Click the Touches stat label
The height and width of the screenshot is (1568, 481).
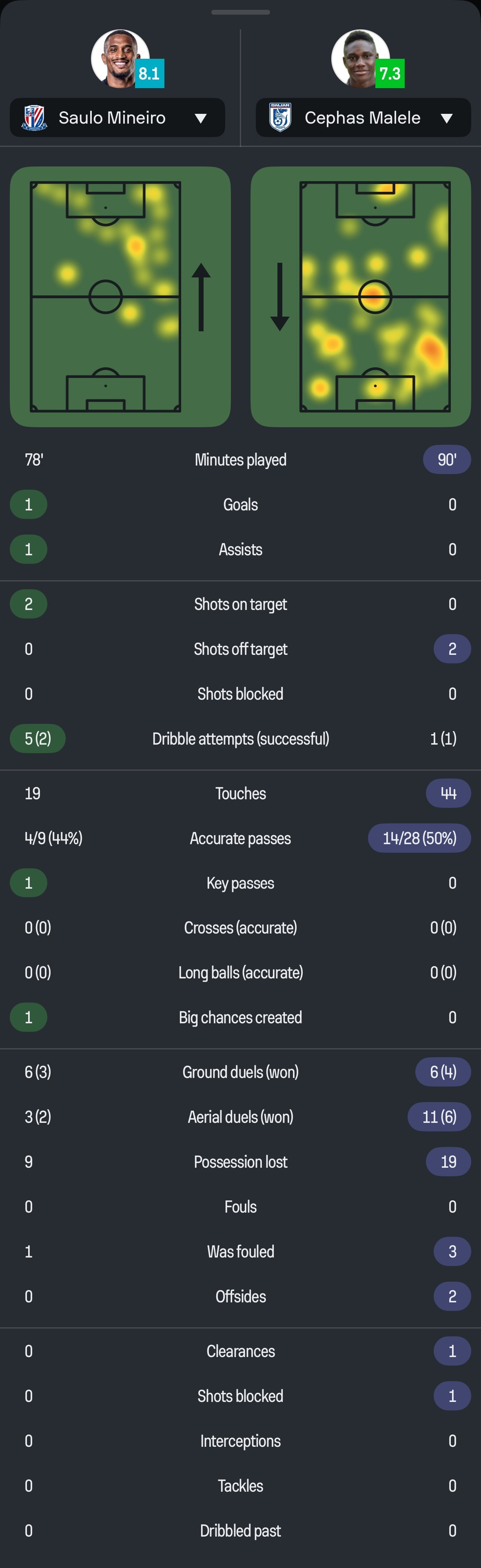tap(241, 793)
